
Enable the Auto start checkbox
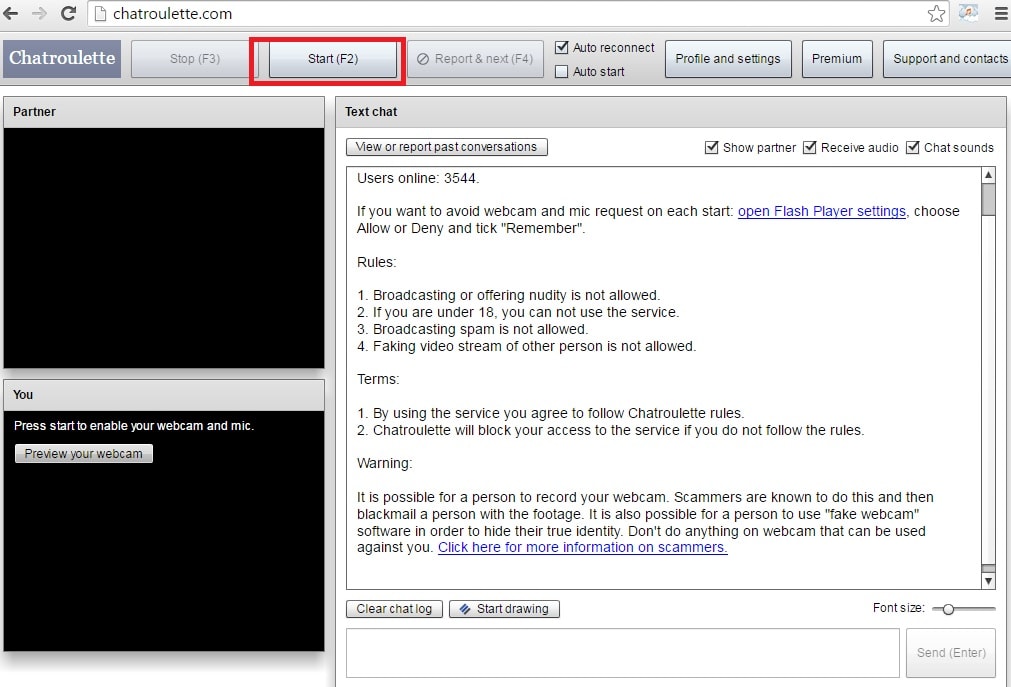pyautogui.click(x=562, y=71)
